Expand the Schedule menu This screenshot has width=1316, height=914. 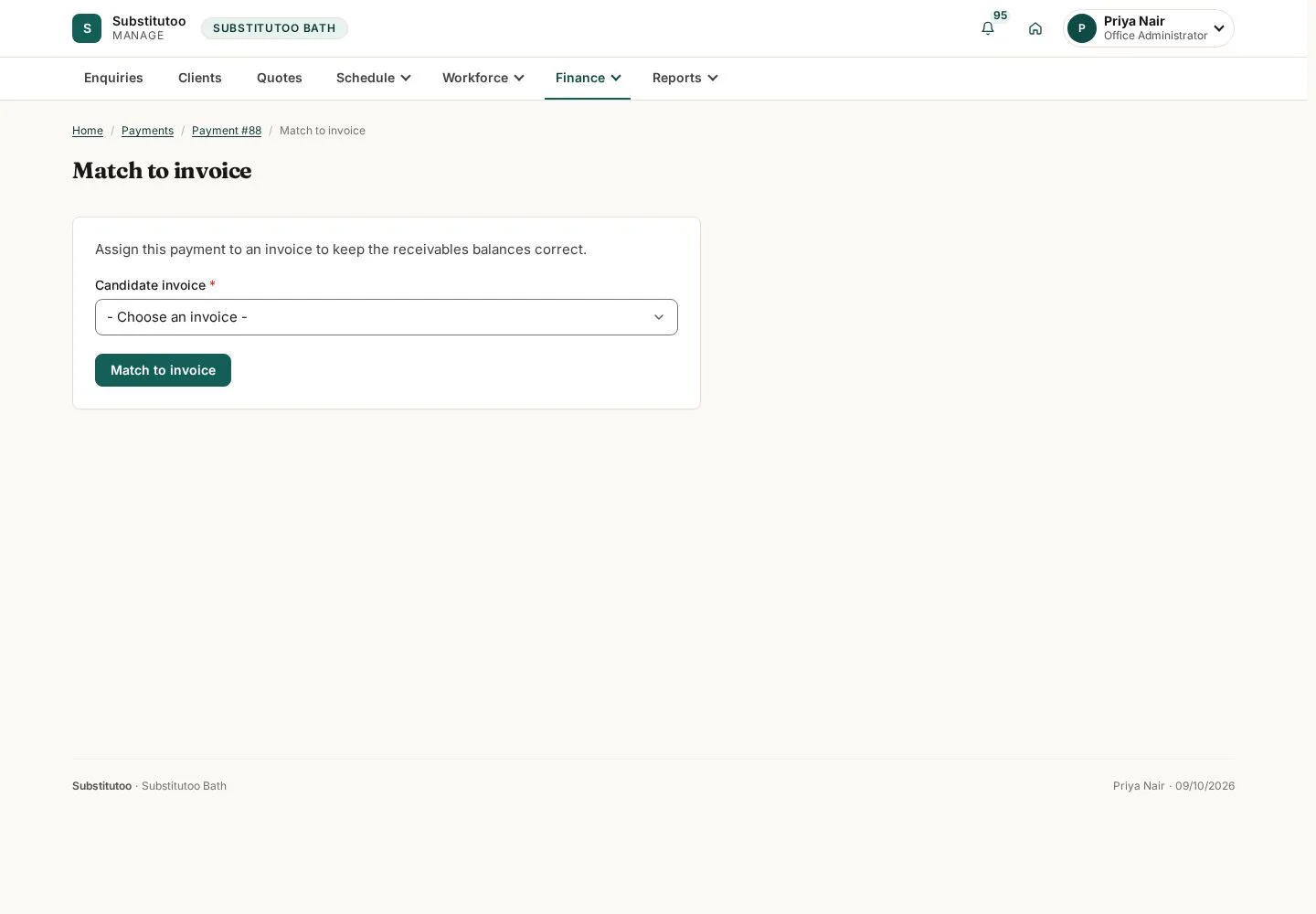point(373,78)
